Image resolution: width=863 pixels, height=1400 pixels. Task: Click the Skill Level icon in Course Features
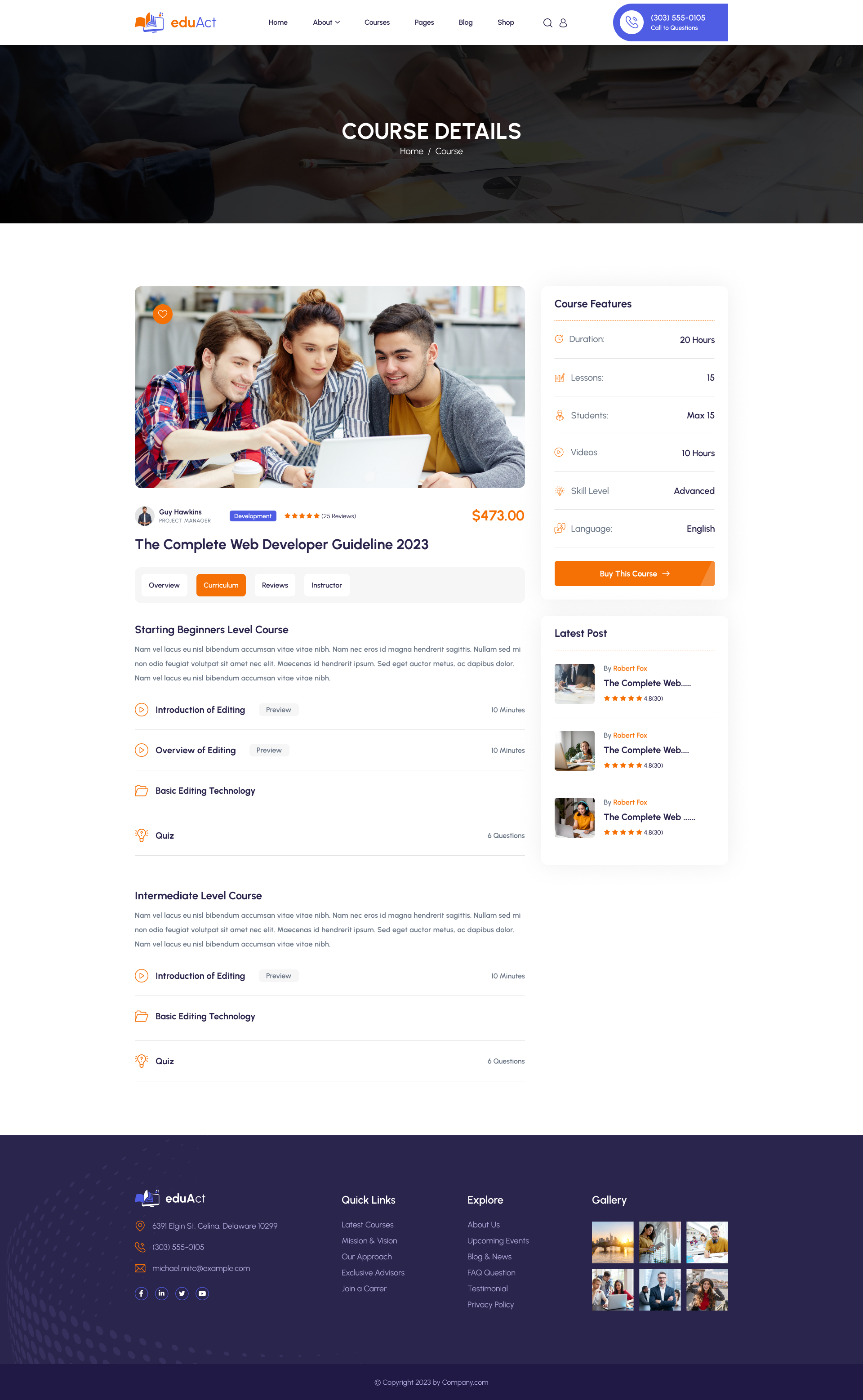(560, 490)
